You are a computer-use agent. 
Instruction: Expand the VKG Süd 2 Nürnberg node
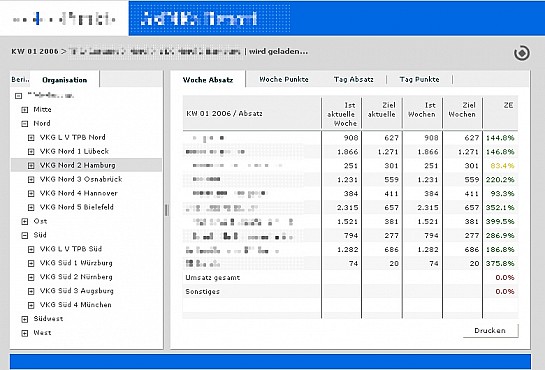pos(31,277)
